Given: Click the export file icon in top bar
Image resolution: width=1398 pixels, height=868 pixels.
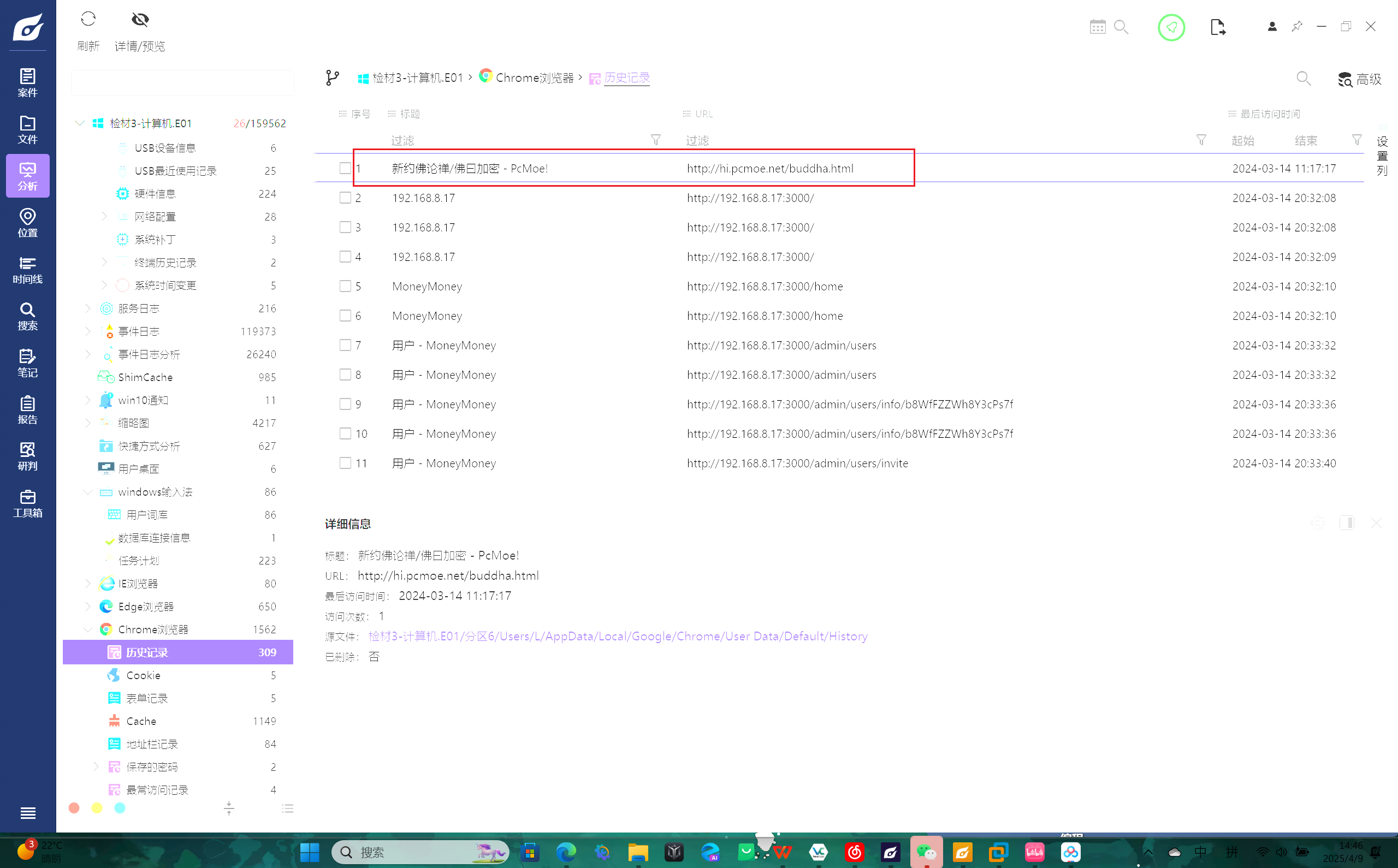Looking at the screenshot, I should [1217, 27].
